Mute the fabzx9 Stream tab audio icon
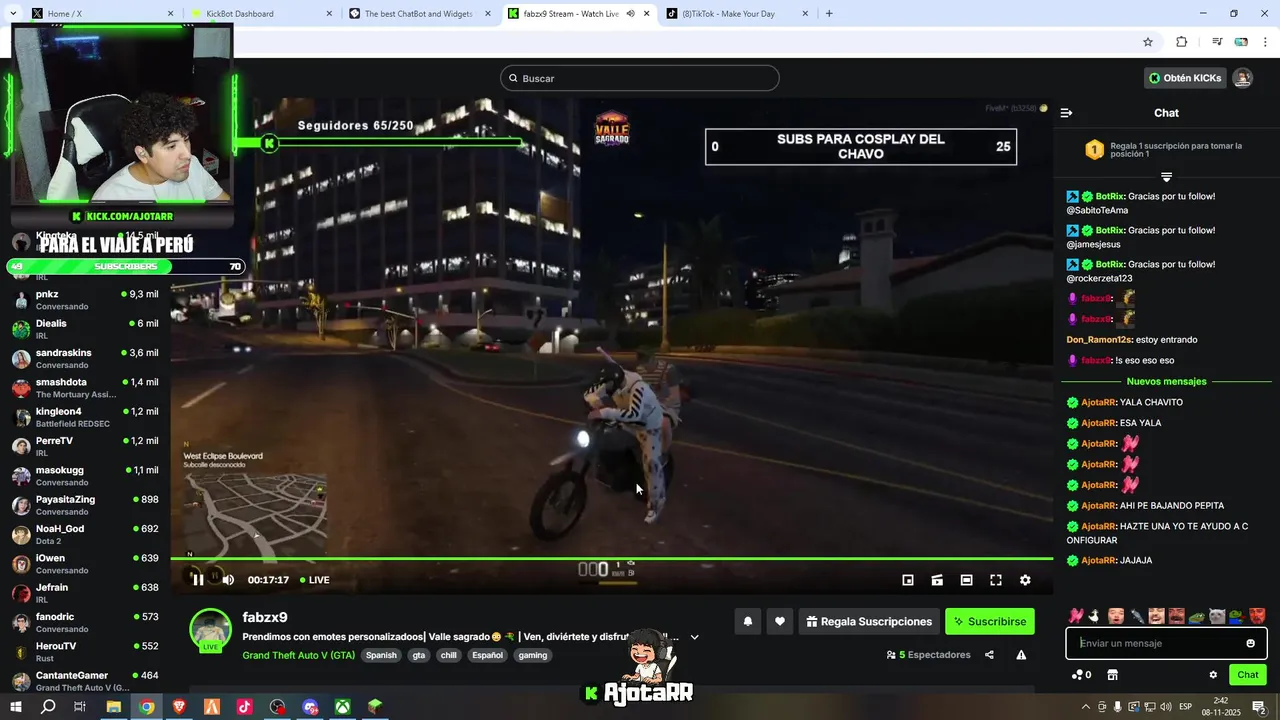Screen dimensions: 1280x720 click(x=631, y=14)
